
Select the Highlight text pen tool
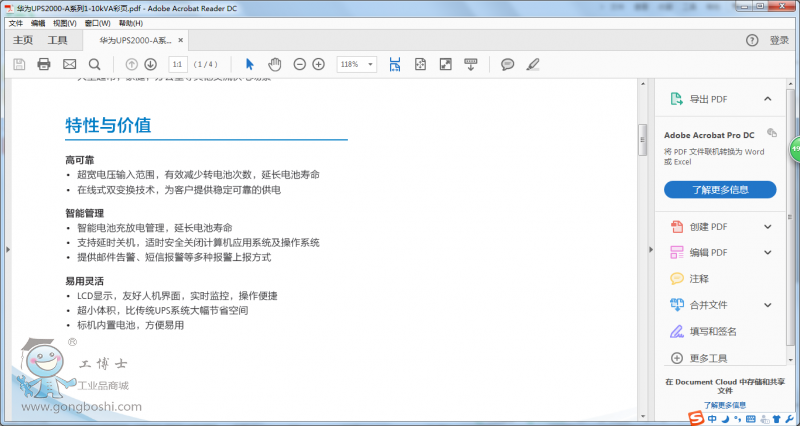pos(533,64)
